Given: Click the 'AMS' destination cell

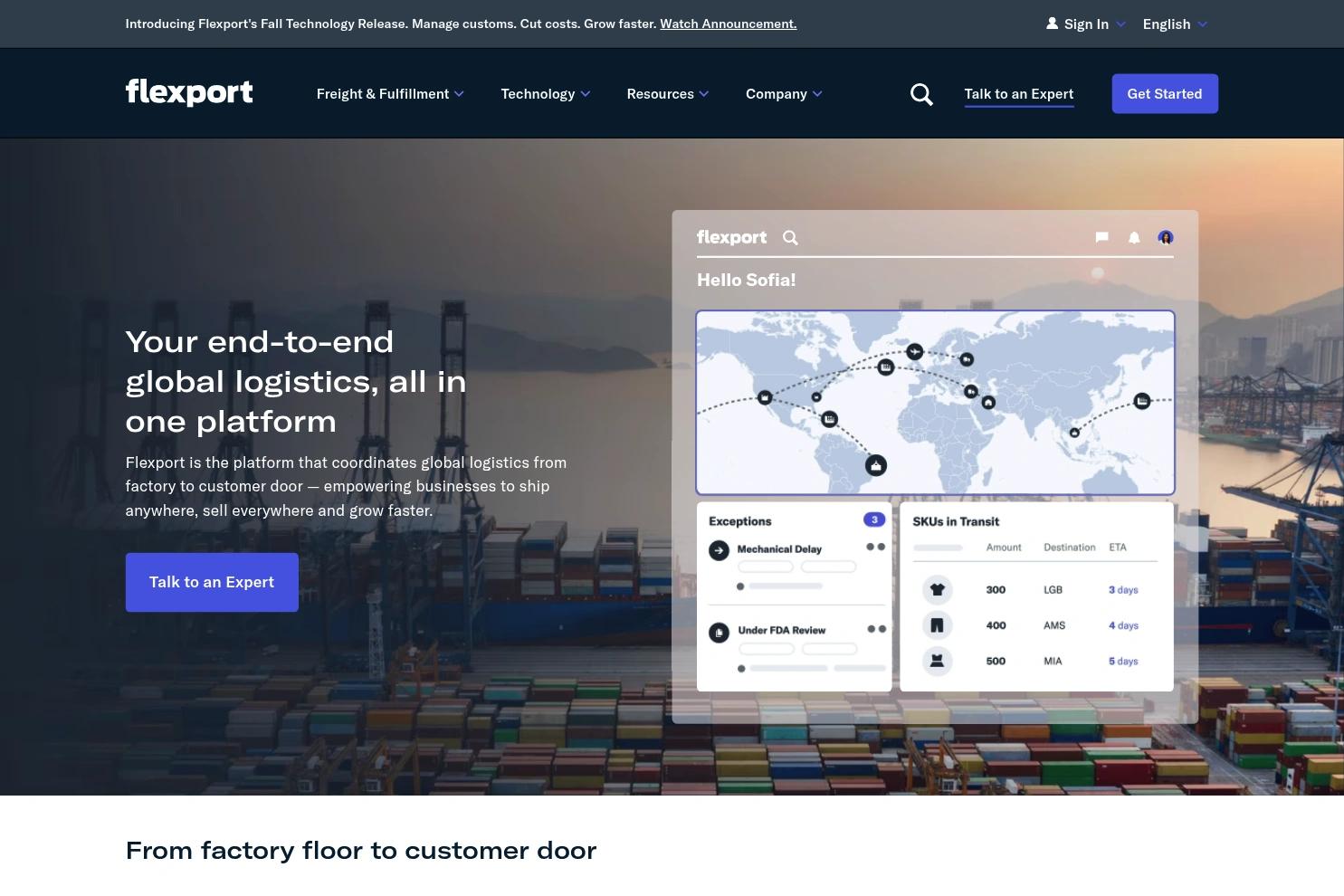Looking at the screenshot, I should tap(1054, 625).
